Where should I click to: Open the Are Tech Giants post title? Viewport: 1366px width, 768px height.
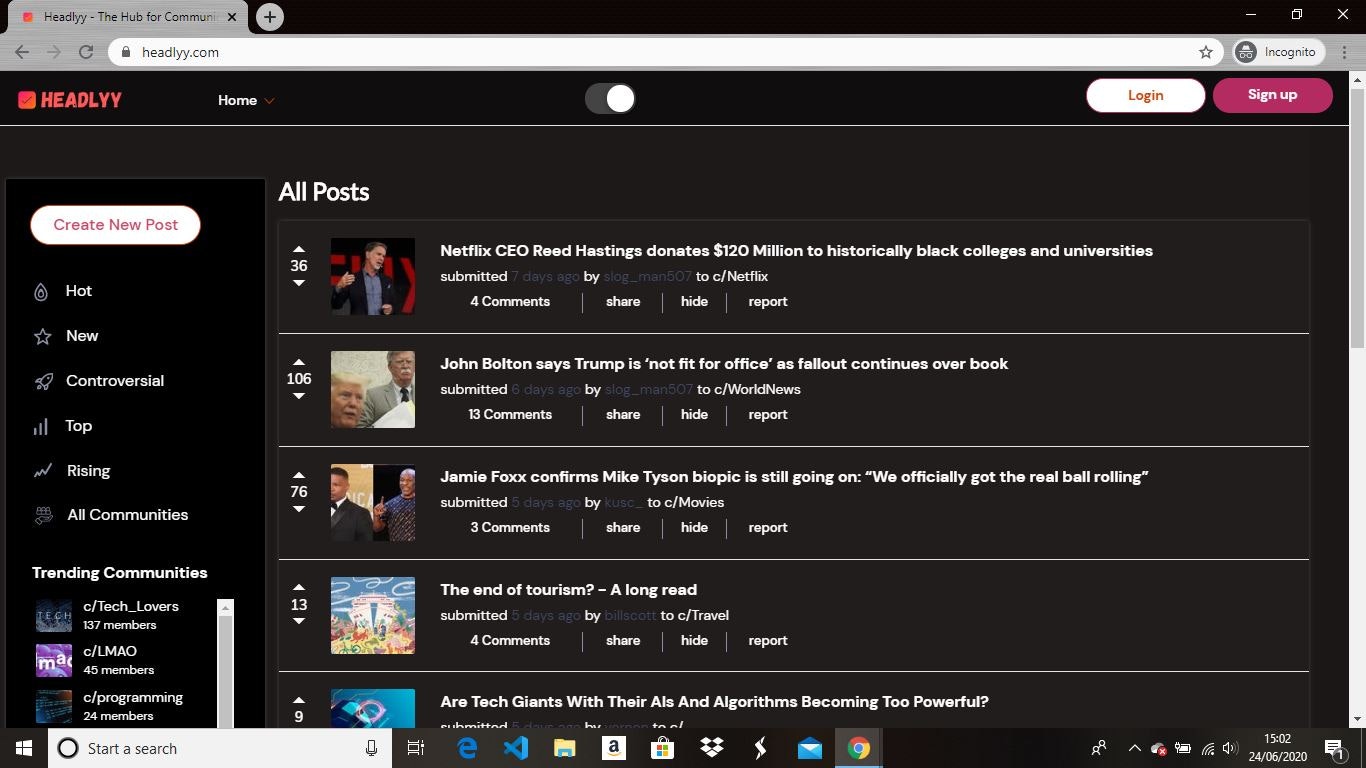(x=714, y=702)
